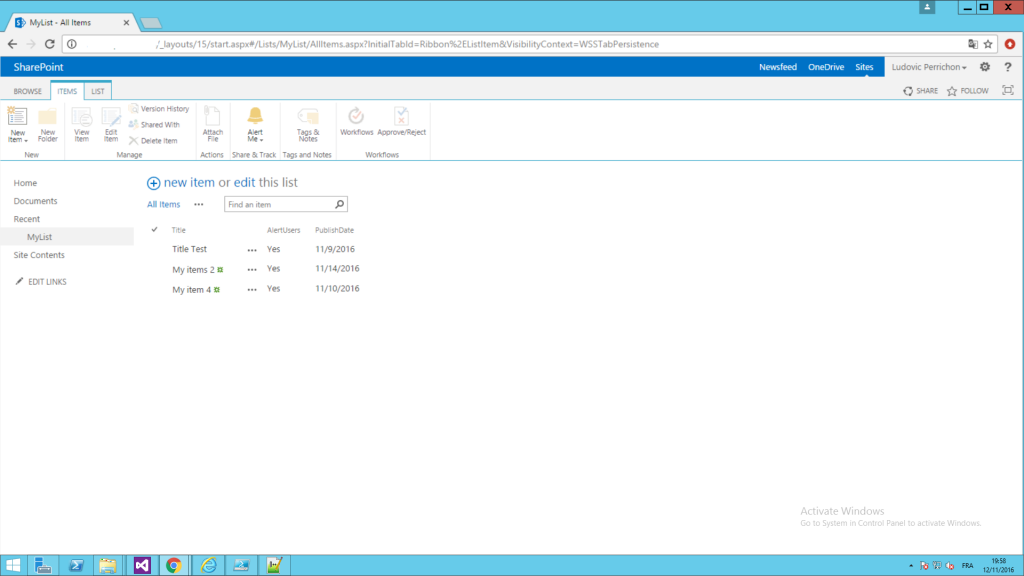Select the All Items view

[163, 204]
